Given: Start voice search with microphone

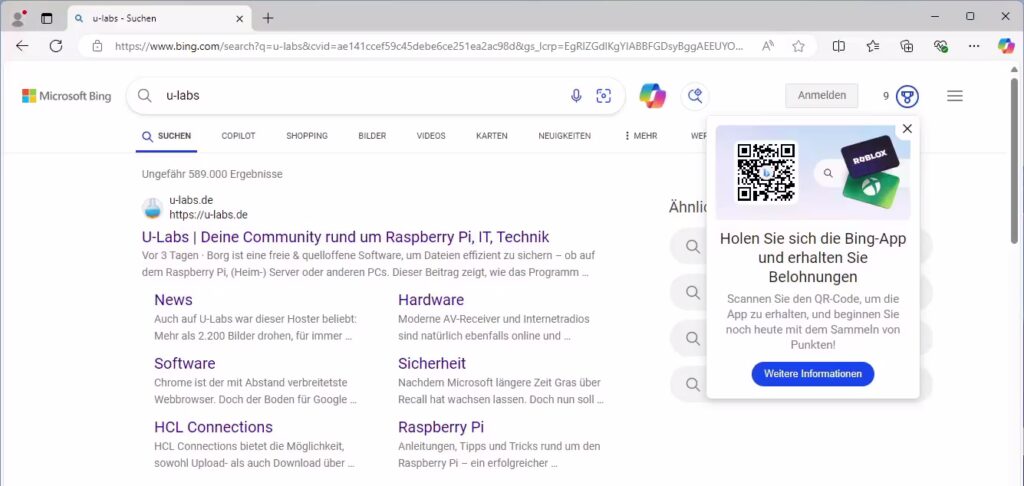Looking at the screenshot, I should point(576,96).
